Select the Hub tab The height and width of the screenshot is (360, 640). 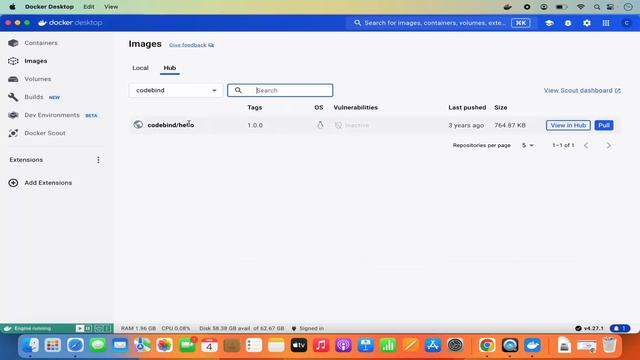click(170, 68)
